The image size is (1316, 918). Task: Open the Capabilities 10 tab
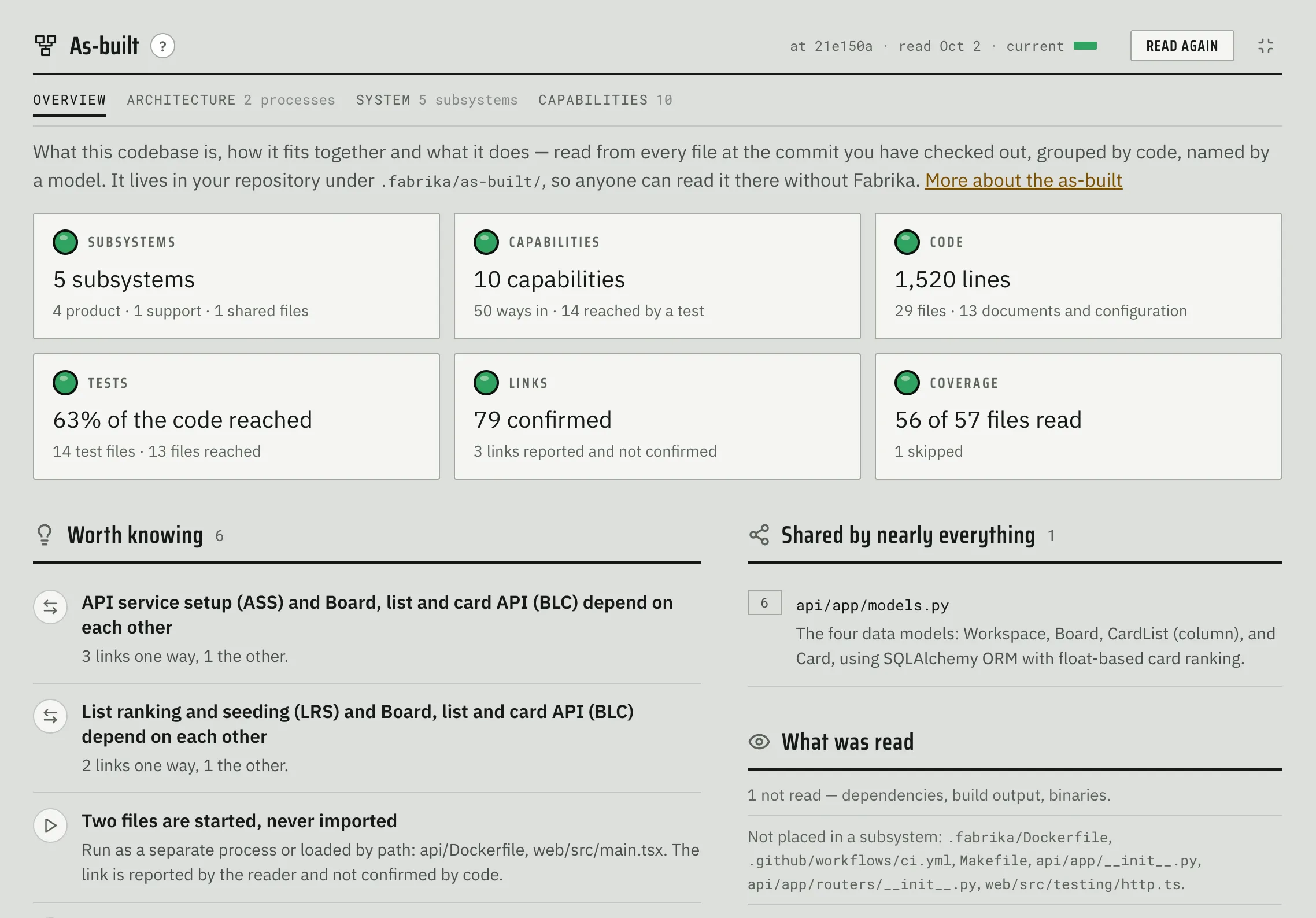pyautogui.click(x=605, y=100)
